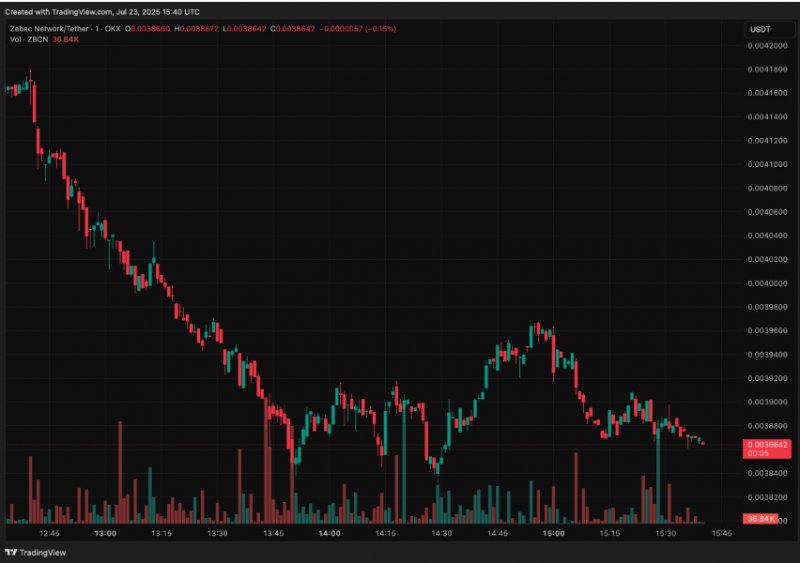The height and width of the screenshot is (563, 800).
Task: Select the 15:00 time axis label
Action: [553, 534]
